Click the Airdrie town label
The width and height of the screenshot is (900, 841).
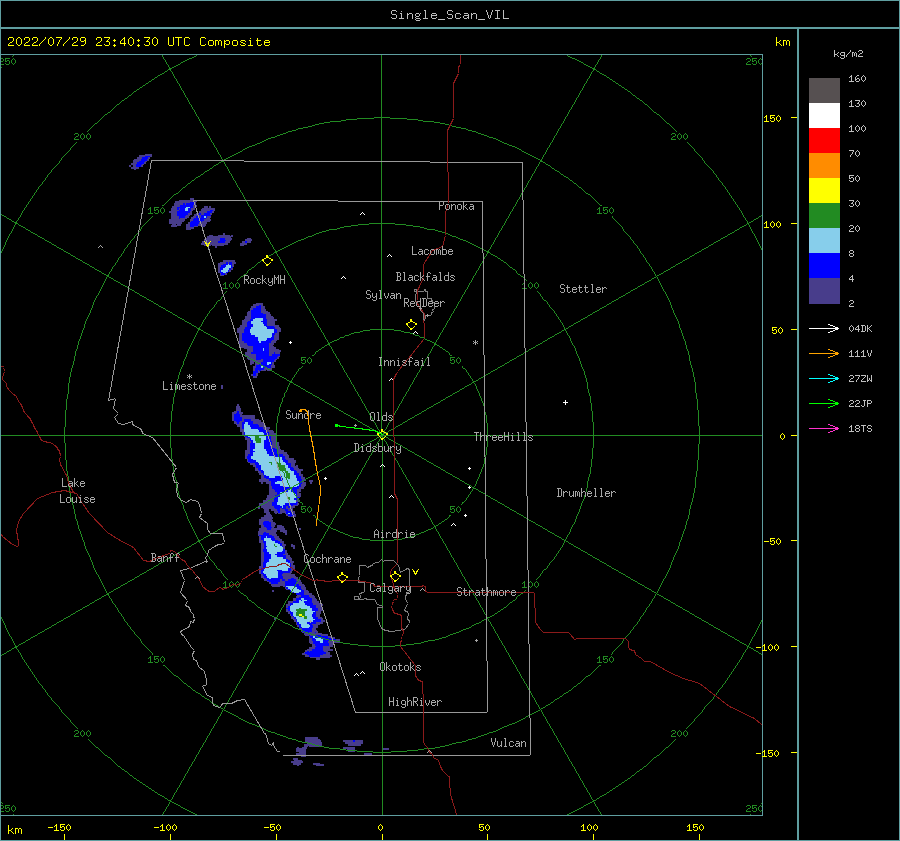[x=394, y=534]
